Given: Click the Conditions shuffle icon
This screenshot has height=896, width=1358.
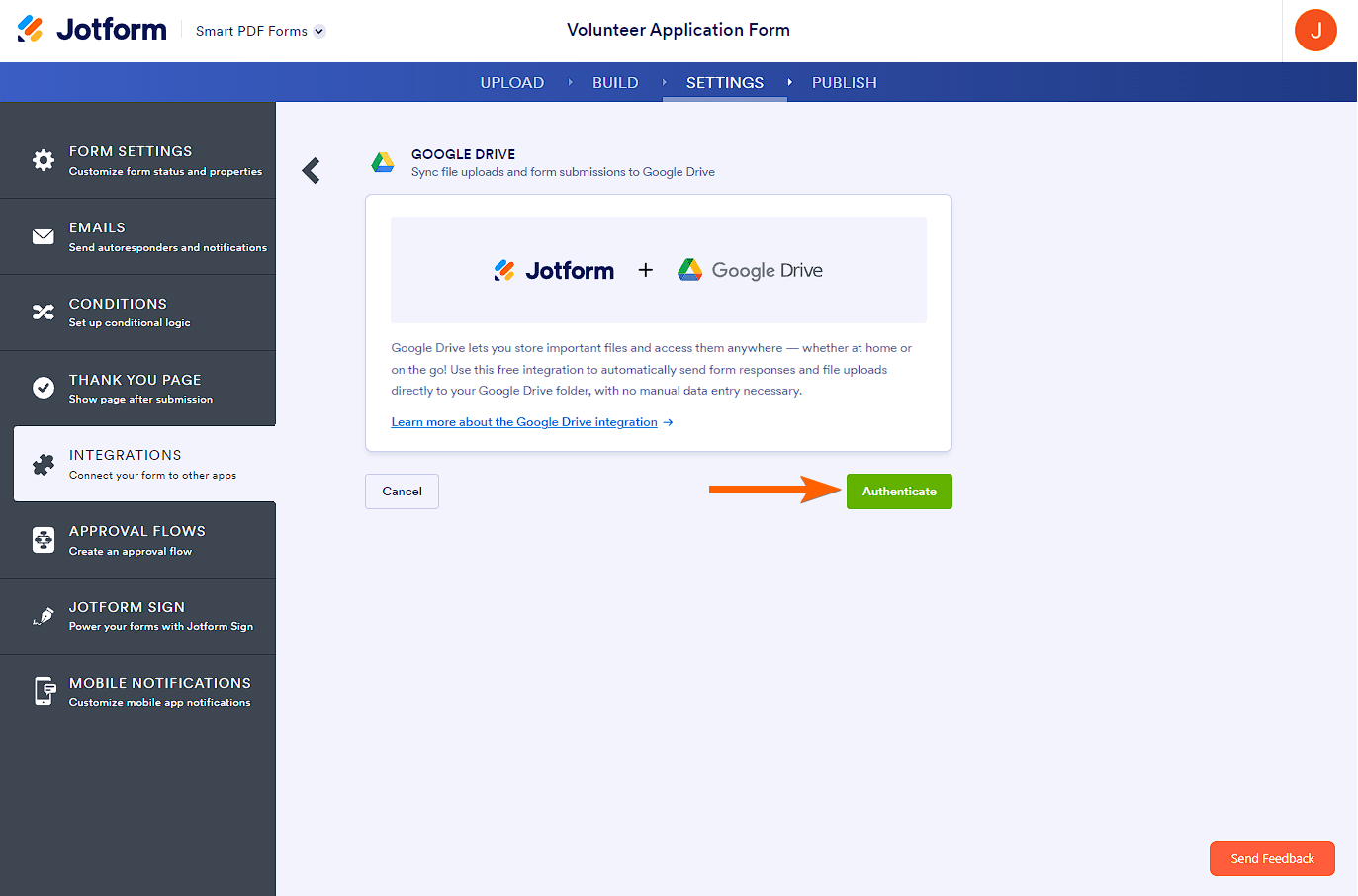Looking at the screenshot, I should coord(44,313).
